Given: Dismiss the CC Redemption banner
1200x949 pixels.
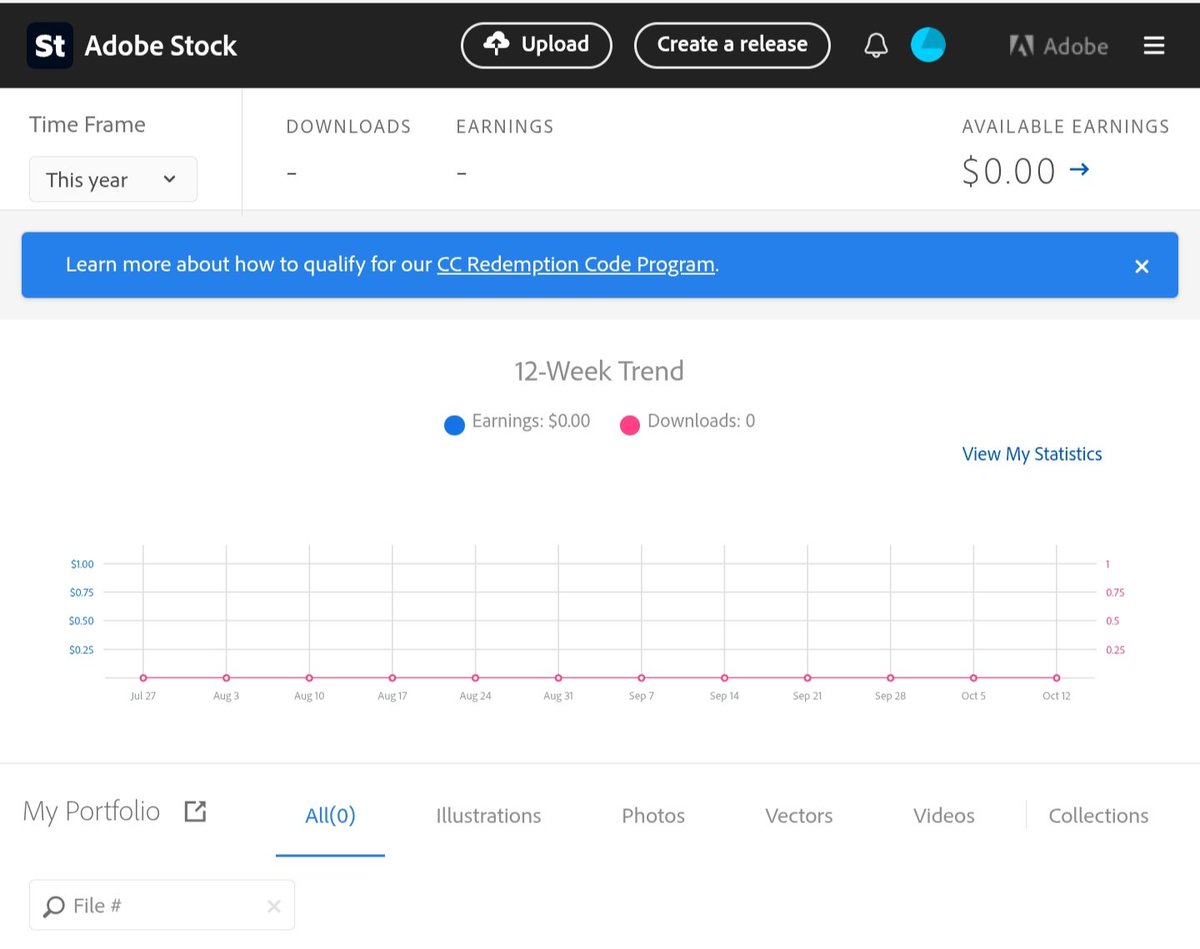Looking at the screenshot, I should click(1142, 266).
